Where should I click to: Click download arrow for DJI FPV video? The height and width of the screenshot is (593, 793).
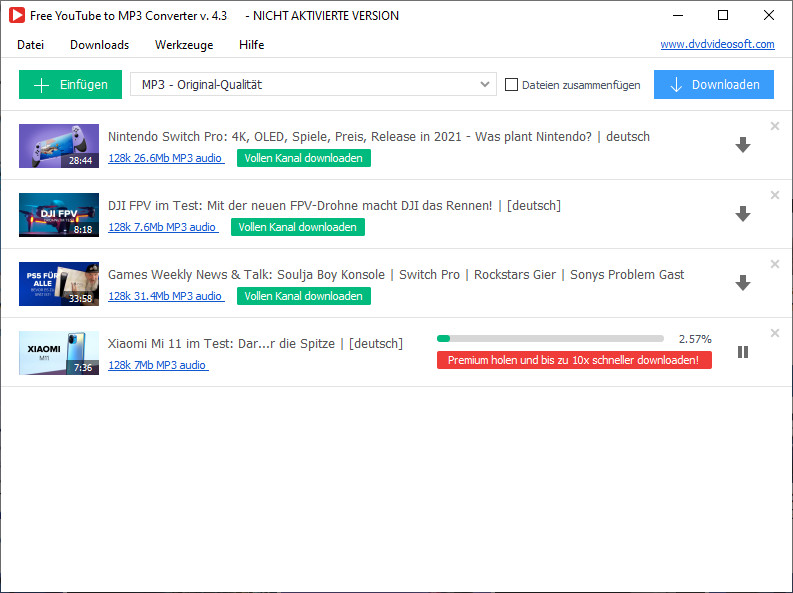click(742, 214)
